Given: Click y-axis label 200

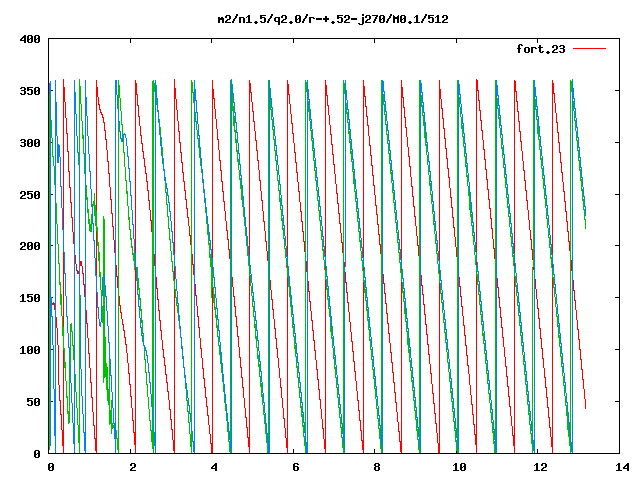Looking at the screenshot, I should pyautogui.click(x=30, y=246).
